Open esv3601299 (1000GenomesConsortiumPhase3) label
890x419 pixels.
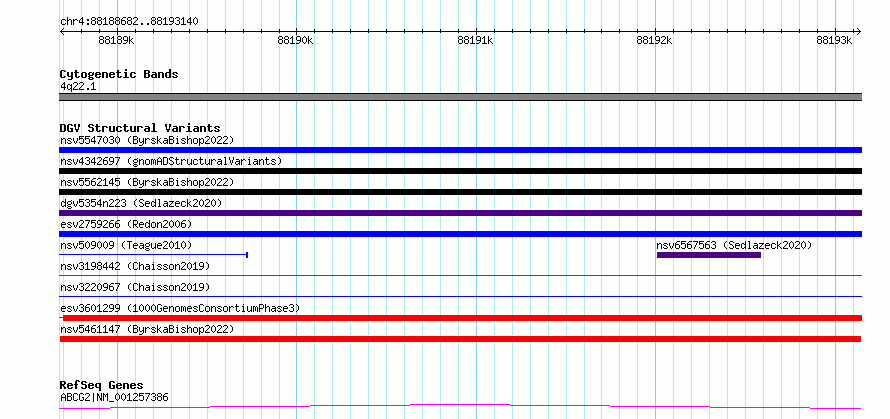pyautogui.click(x=180, y=308)
